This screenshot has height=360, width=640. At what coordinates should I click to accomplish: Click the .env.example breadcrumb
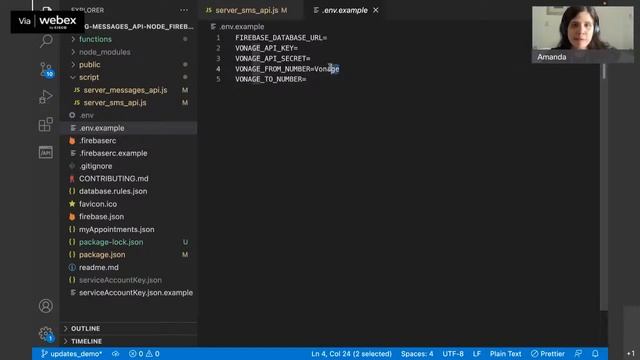pyautogui.click(x=238, y=27)
